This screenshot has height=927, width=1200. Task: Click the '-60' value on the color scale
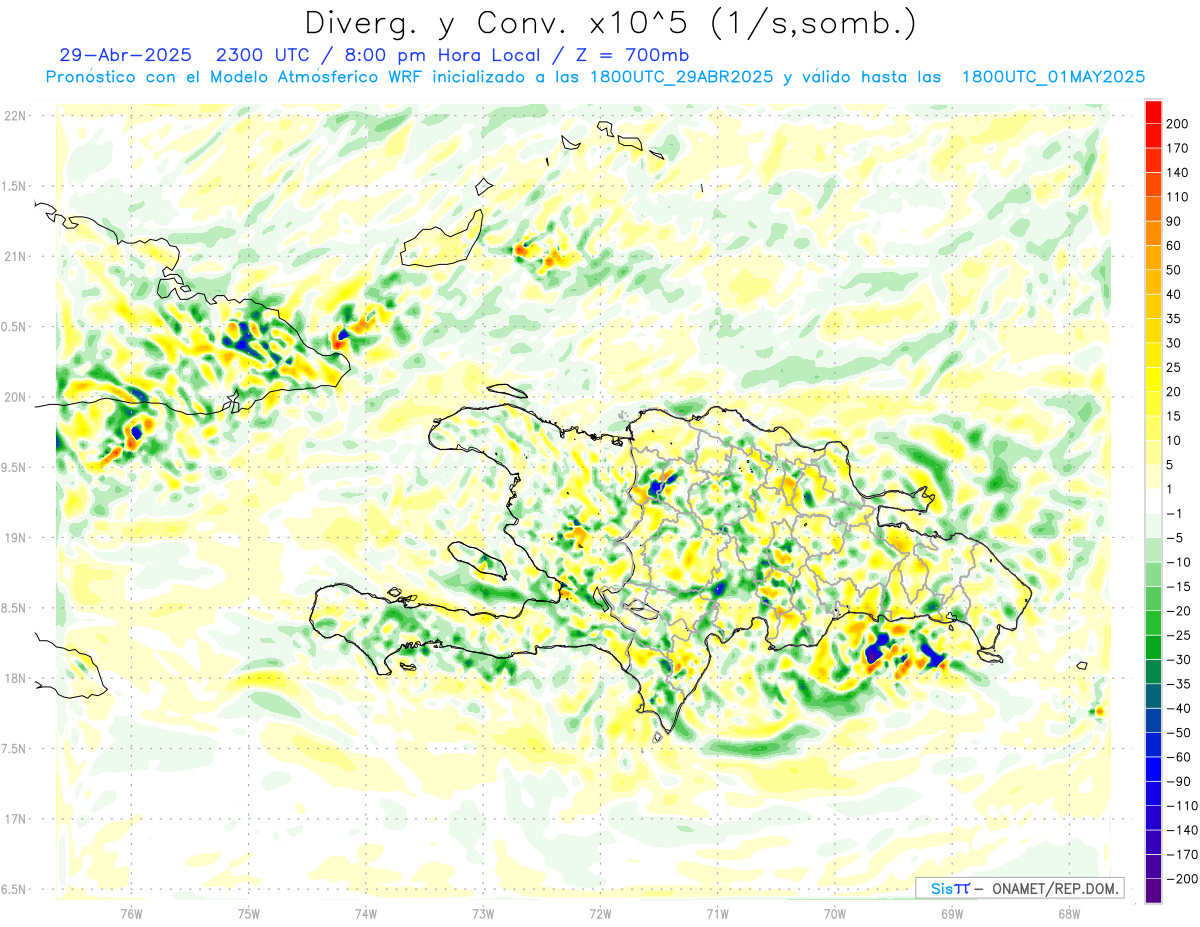pos(1178,757)
